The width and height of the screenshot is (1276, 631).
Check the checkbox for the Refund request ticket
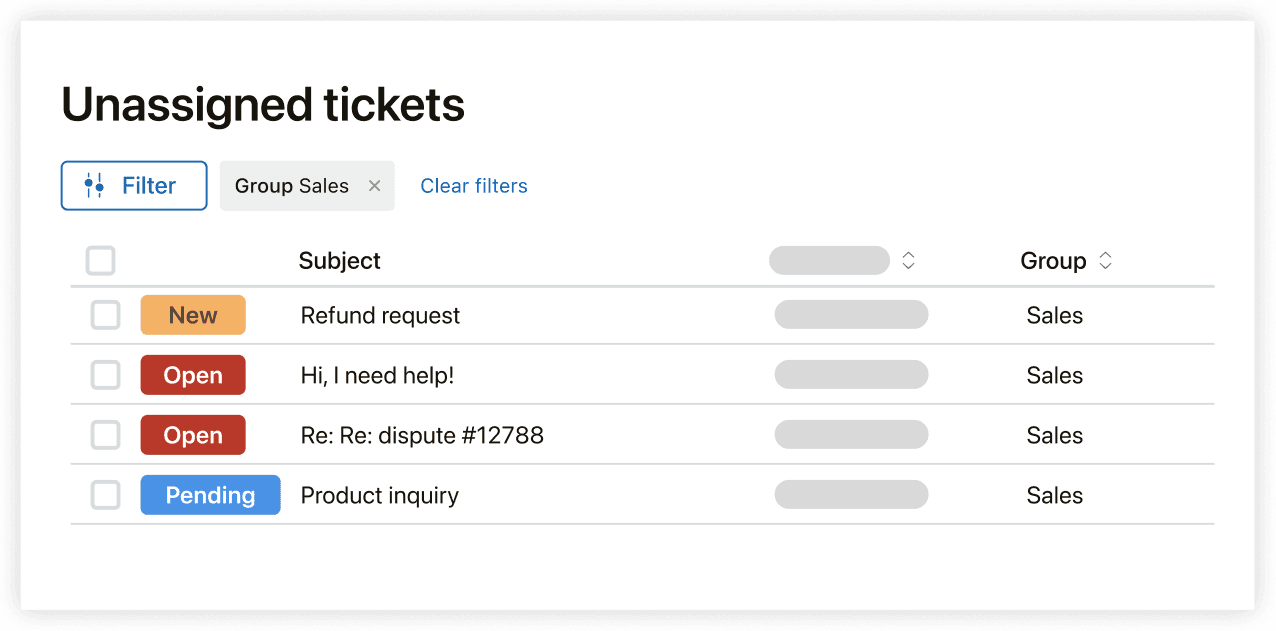point(105,315)
